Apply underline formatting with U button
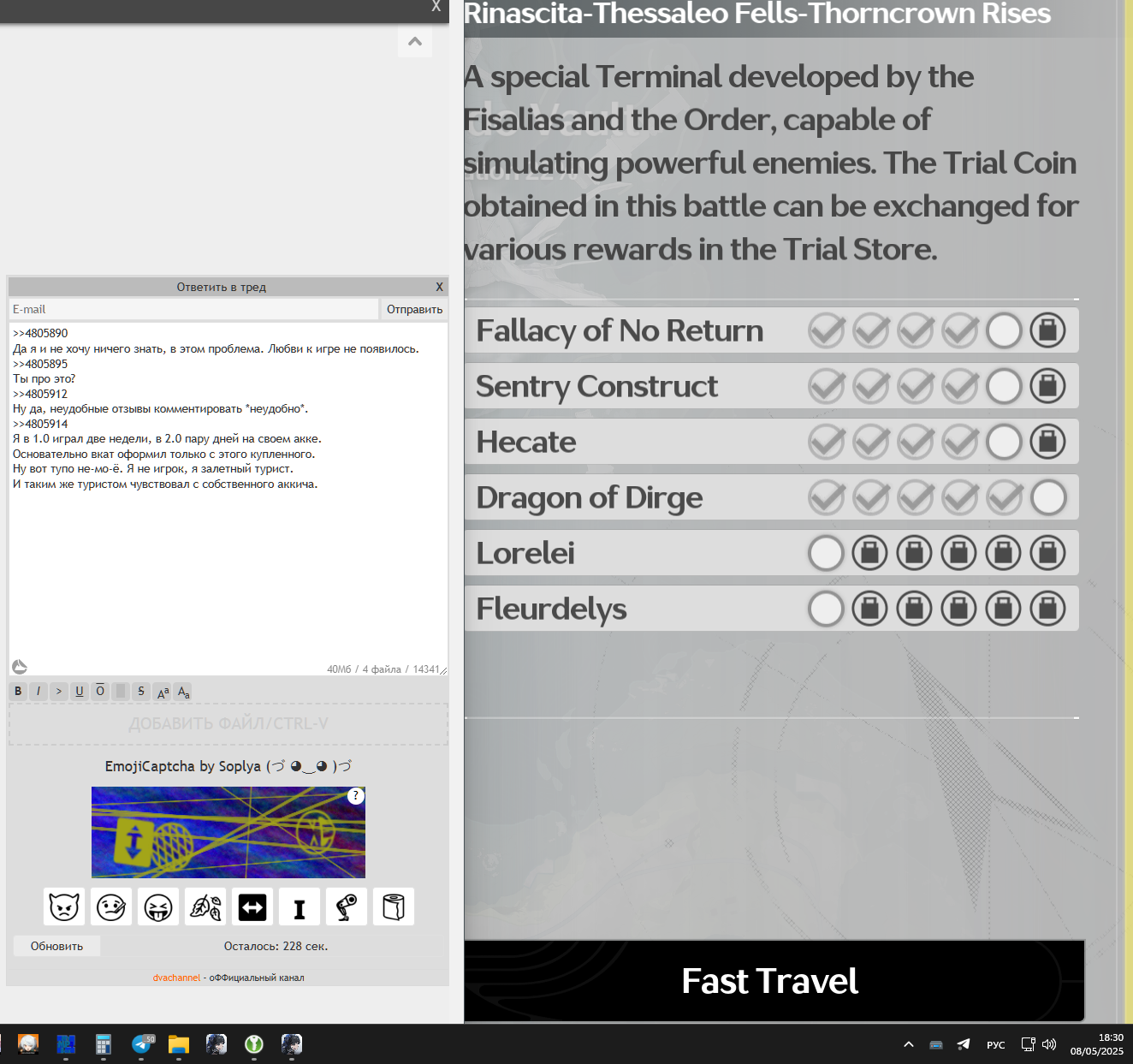This screenshot has height=1064, width=1133. point(80,691)
